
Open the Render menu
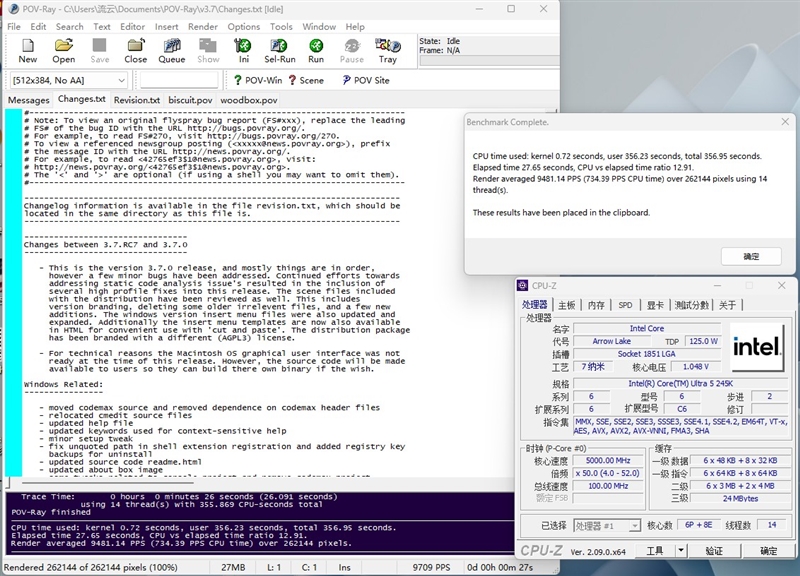[203, 27]
